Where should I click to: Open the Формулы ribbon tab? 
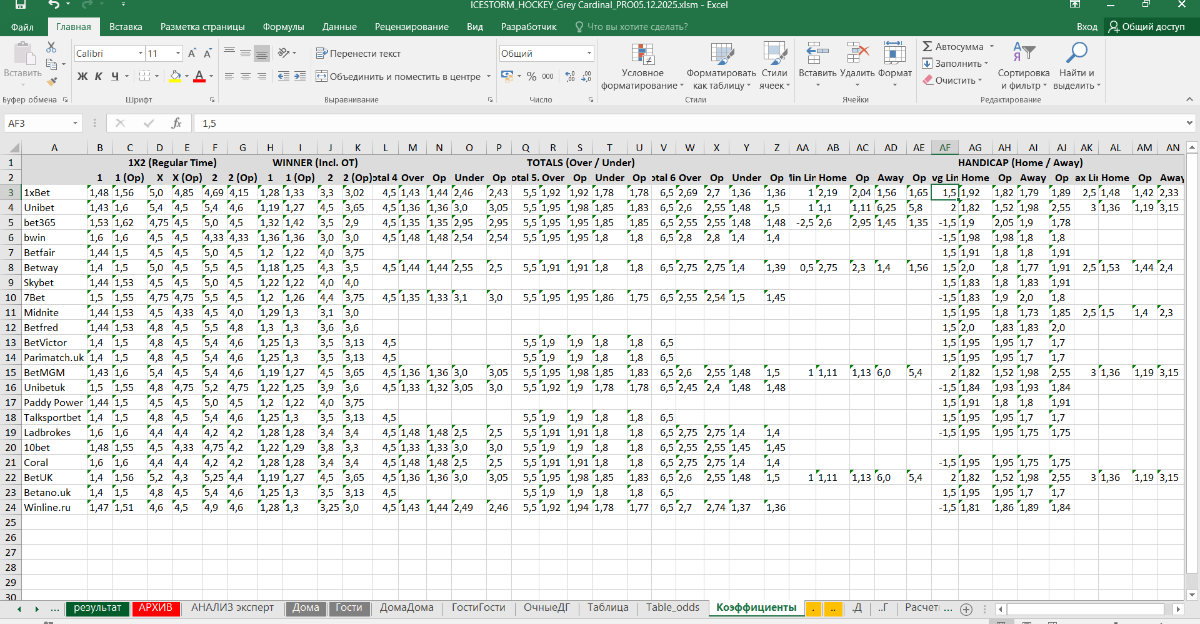coord(284,26)
